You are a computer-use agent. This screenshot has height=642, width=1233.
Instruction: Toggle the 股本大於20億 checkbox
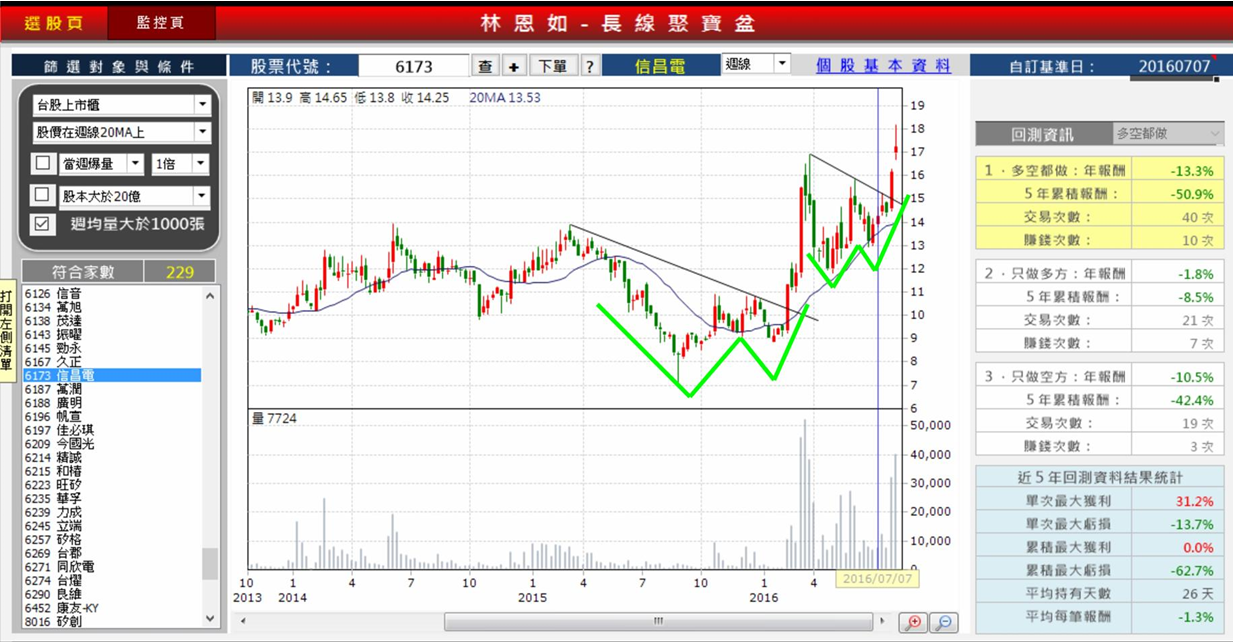pyautogui.click(x=42, y=195)
